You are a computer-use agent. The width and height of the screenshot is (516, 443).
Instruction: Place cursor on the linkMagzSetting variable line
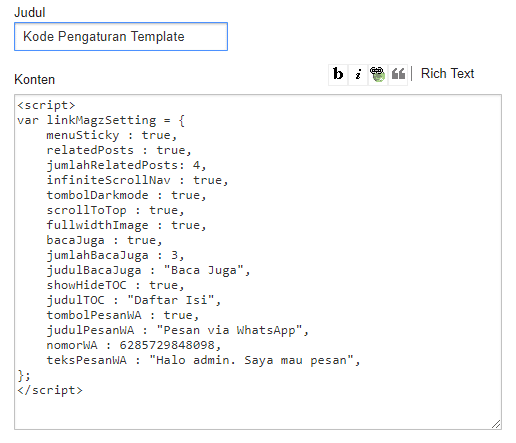(x=101, y=120)
